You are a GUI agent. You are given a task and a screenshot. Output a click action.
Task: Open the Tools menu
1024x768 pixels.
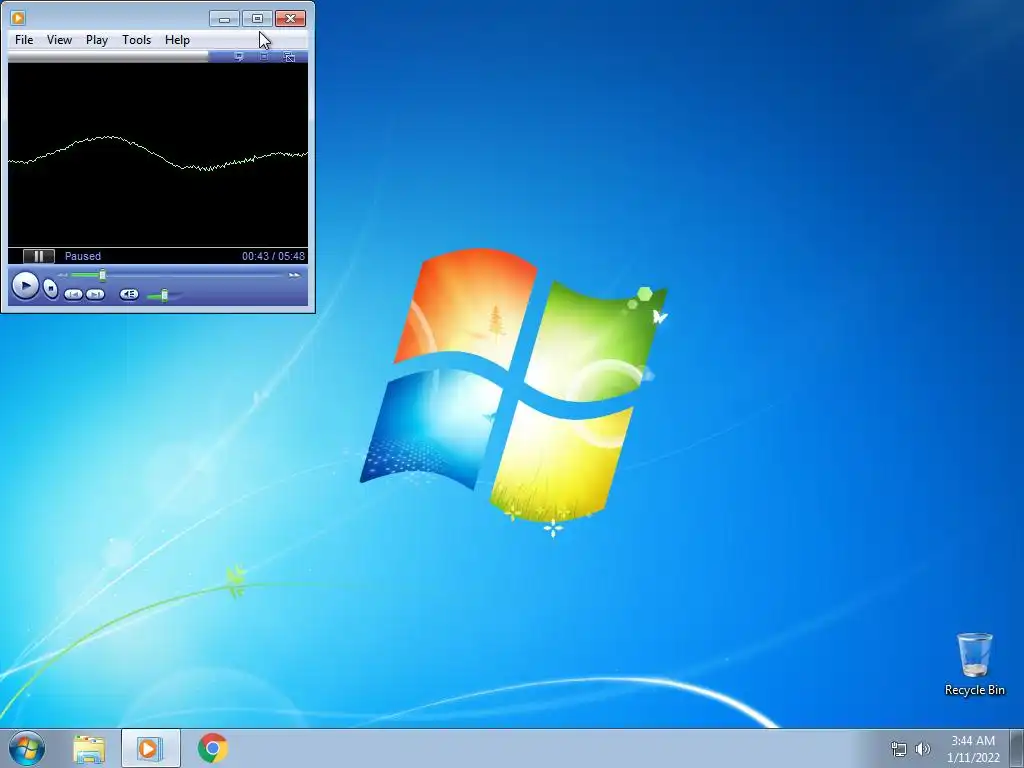[x=136, y=40]
